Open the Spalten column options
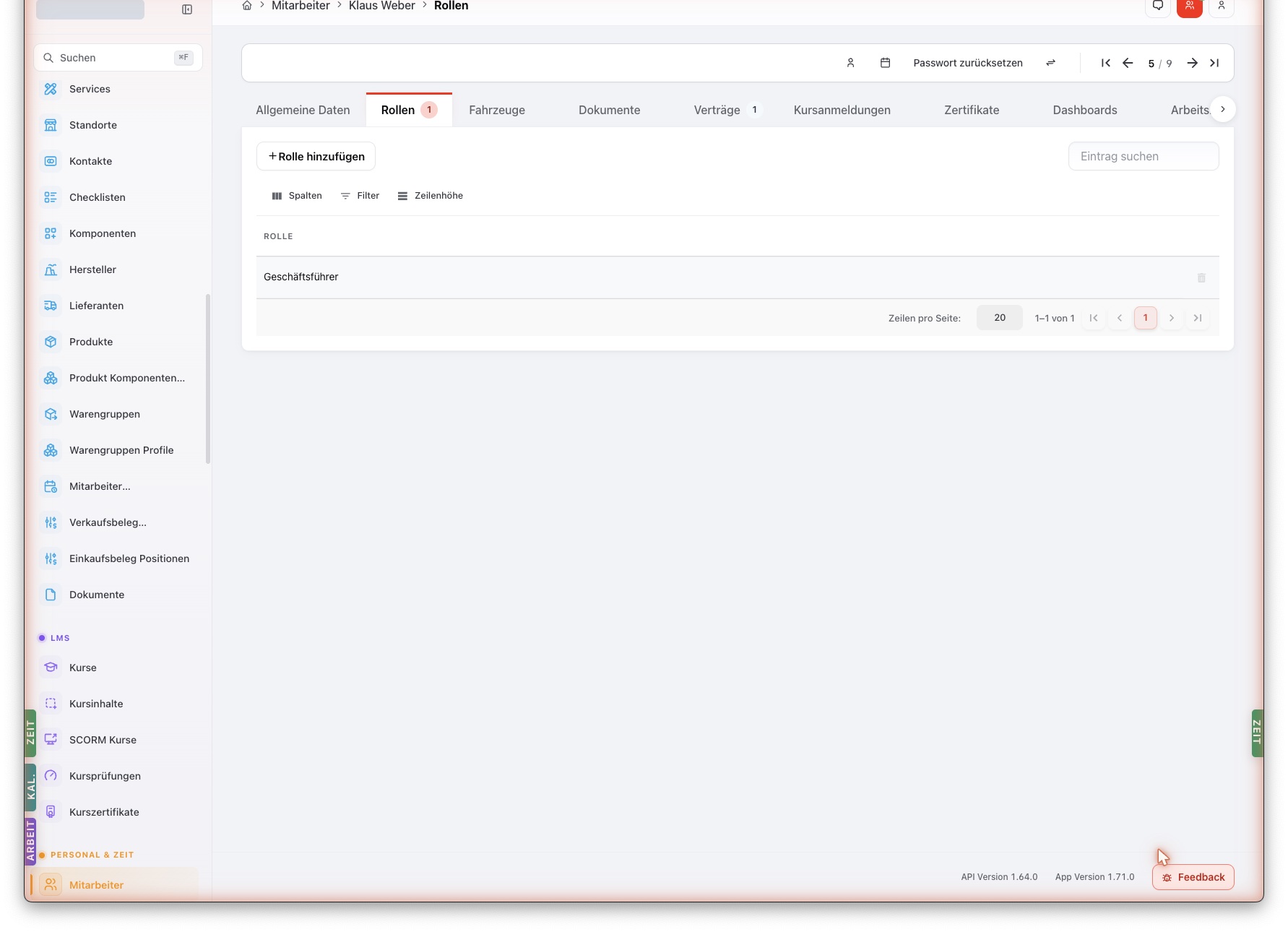The width and height of the screenshot is (1288, 932). [297, 196]
